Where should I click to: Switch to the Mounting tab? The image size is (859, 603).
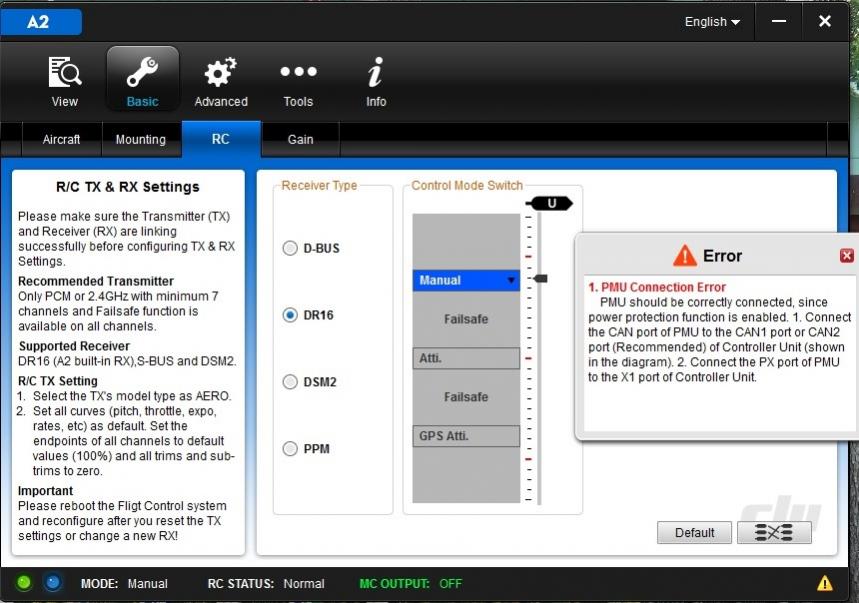[x=141, y=140]
